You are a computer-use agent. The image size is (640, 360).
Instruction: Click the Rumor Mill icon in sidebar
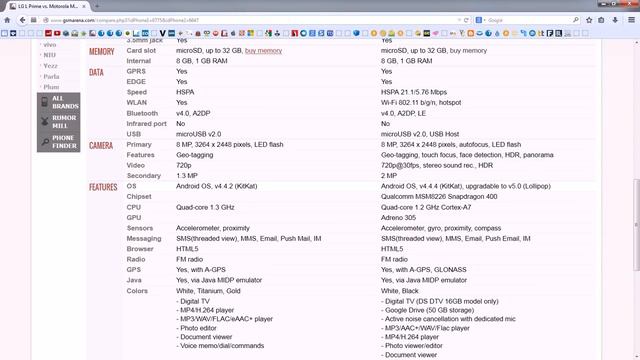pyautogui.click(x=45, y=122)
